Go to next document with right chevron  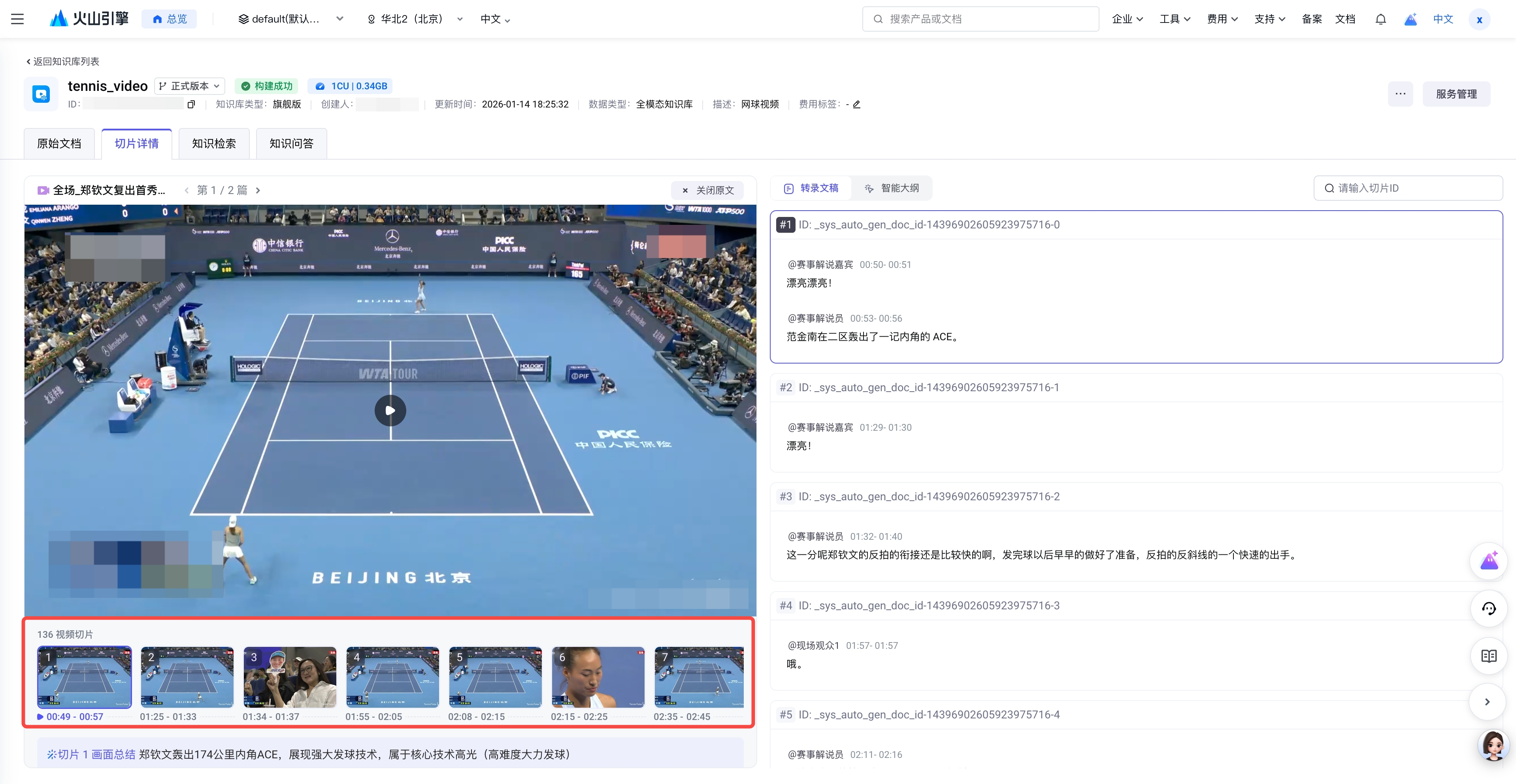tap(258, 190)
